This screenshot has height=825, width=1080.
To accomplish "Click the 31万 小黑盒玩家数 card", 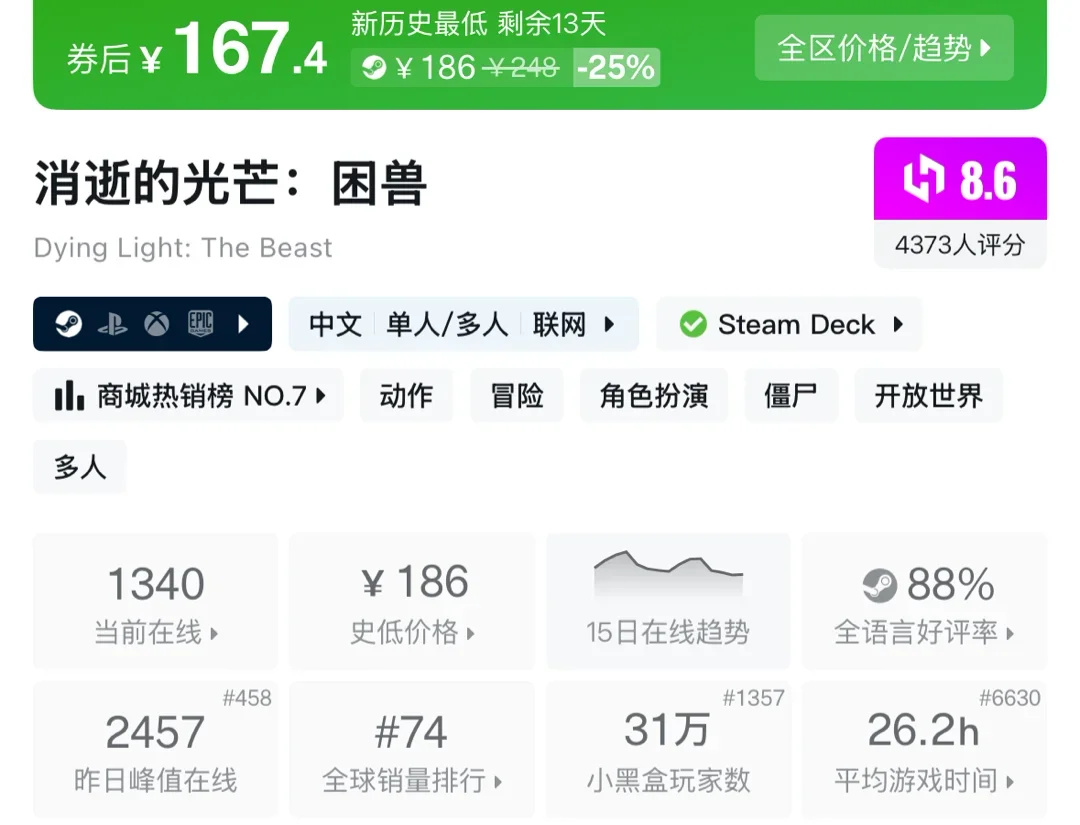I will point(668,750).
